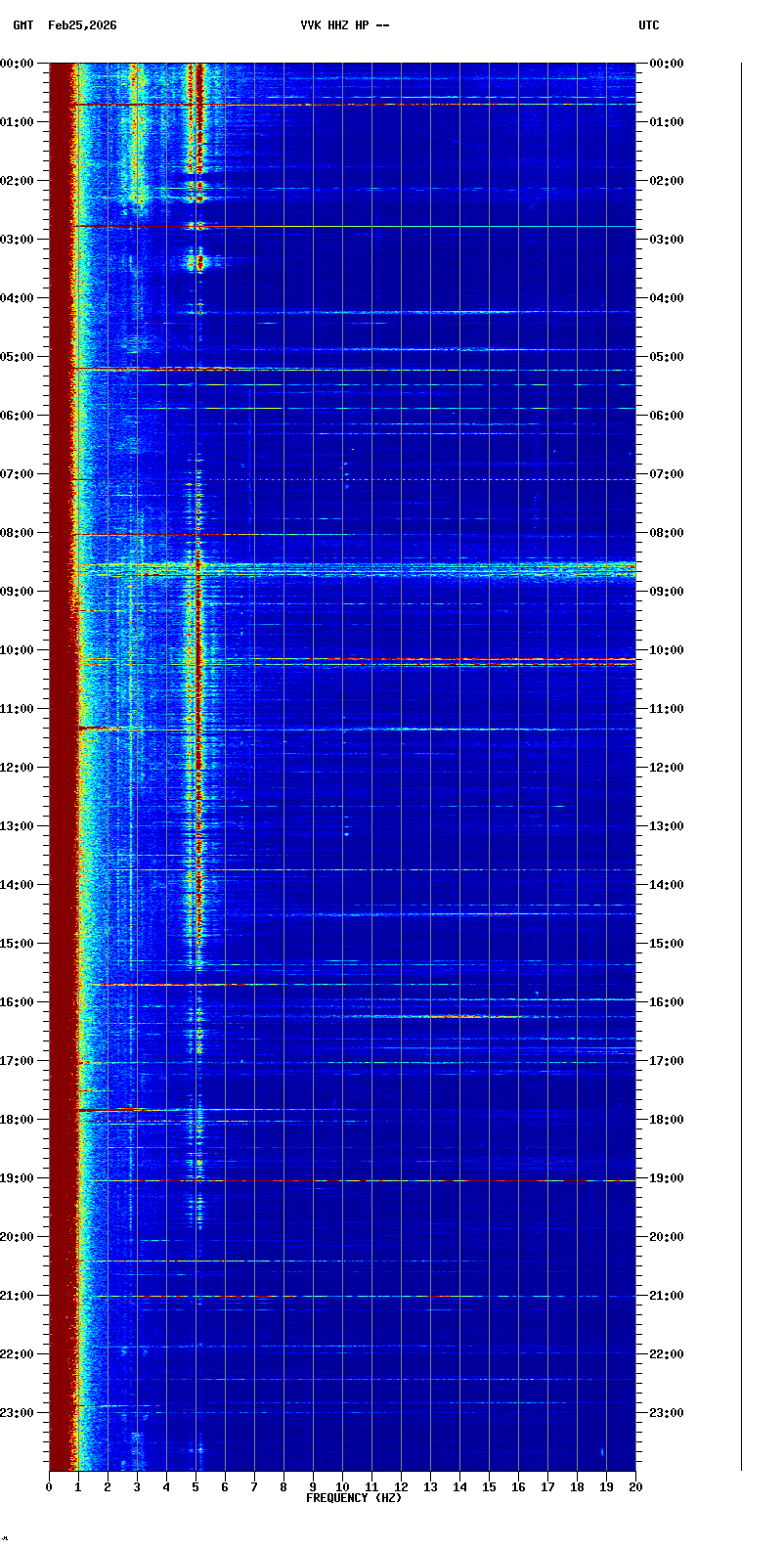
Task: Click the VVK HHZ HP station title
Action: pos(344,25)
